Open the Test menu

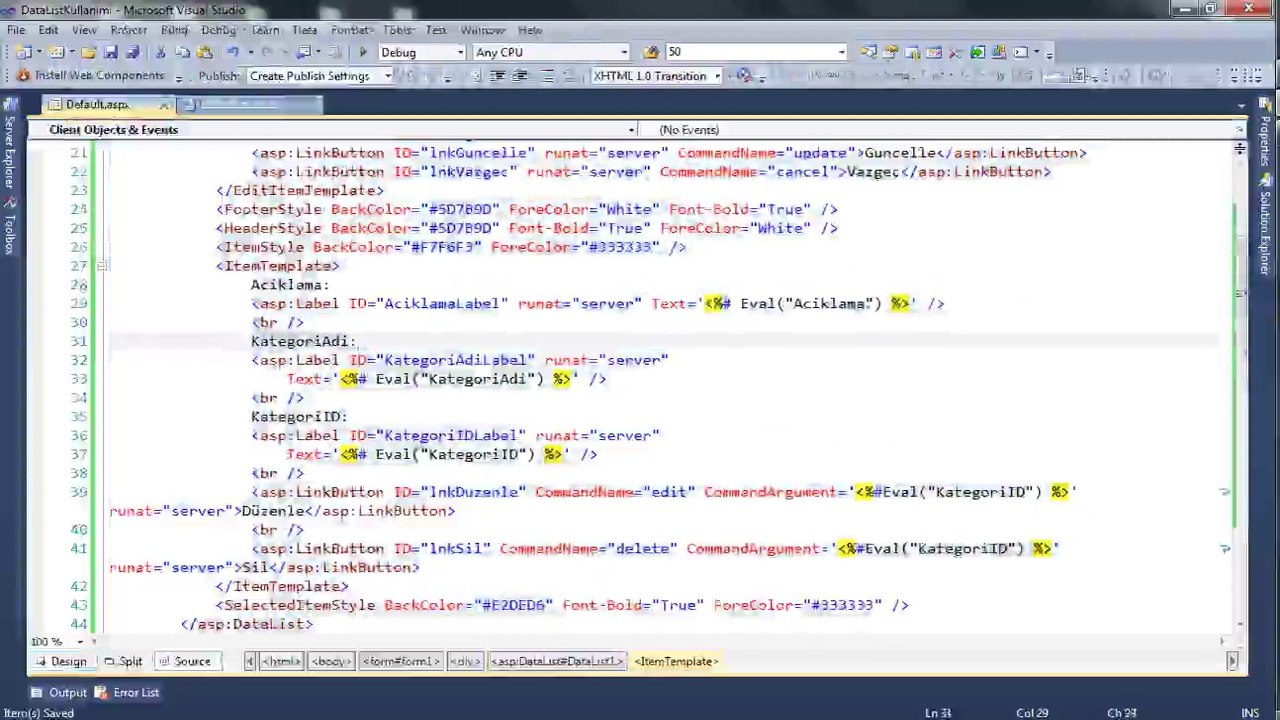tap(436, 30)
